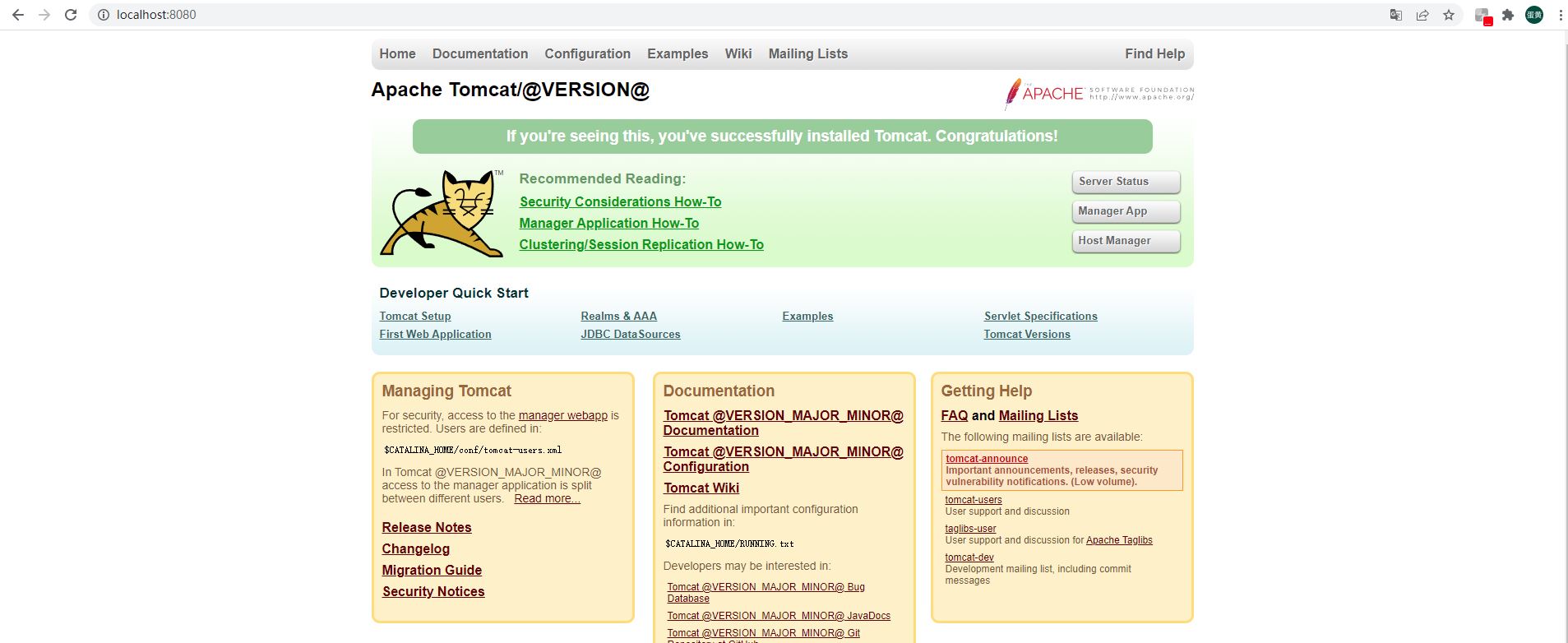Open the Chrome three-dot menu
This screenshot has width=1568, height=643.
tap(1560, 15)
